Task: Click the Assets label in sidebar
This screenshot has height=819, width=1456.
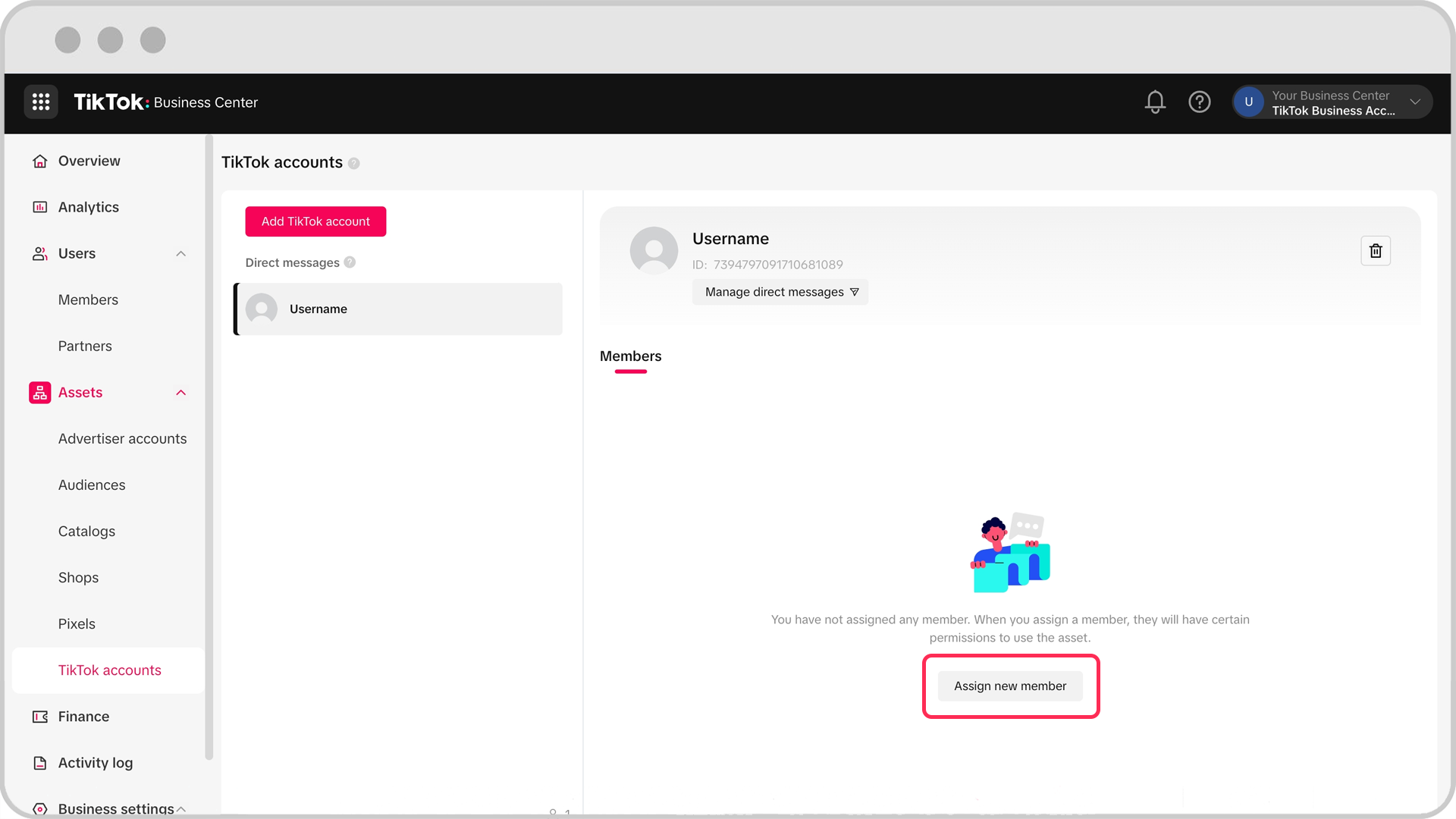Action: tap(80, 392)
